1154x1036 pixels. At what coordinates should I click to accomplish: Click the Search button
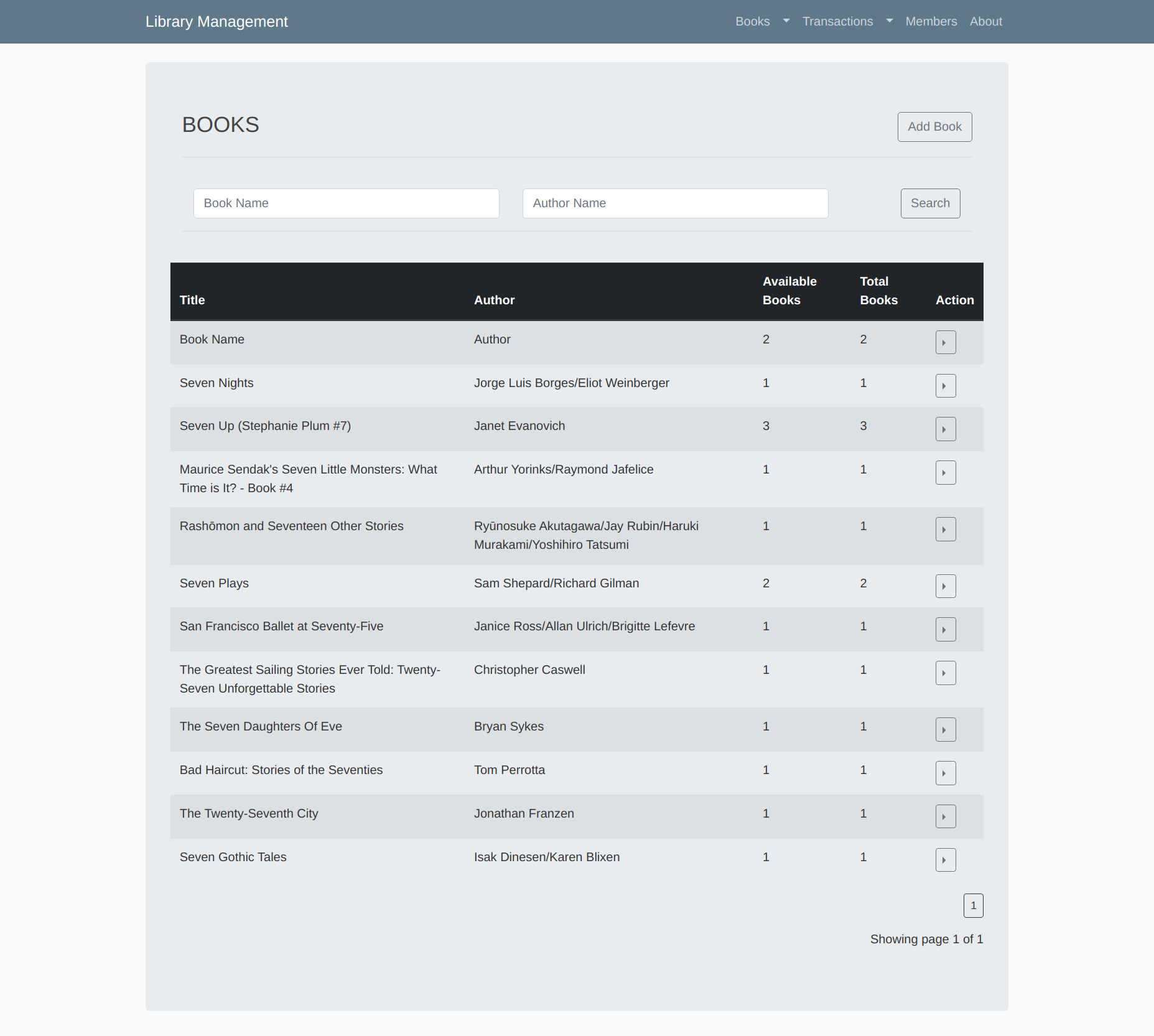pyautogui.click(x=930, y=203)
